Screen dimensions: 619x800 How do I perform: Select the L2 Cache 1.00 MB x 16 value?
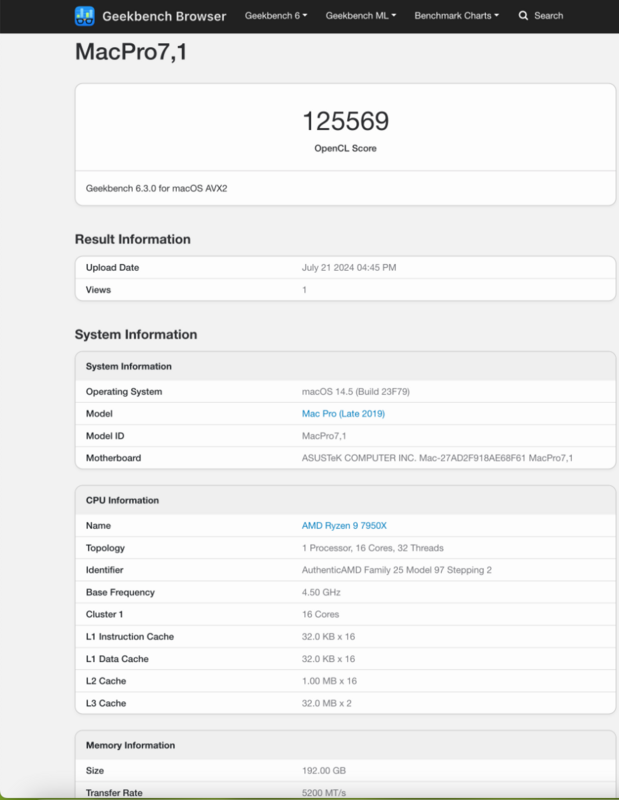pos(329,681)
